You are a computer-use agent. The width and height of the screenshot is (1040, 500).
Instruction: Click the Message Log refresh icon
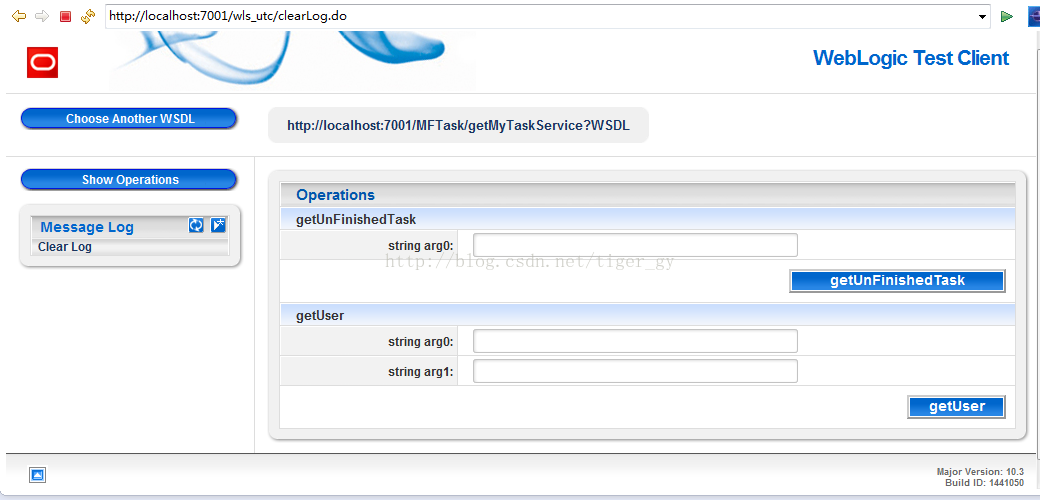coord(196,225)
